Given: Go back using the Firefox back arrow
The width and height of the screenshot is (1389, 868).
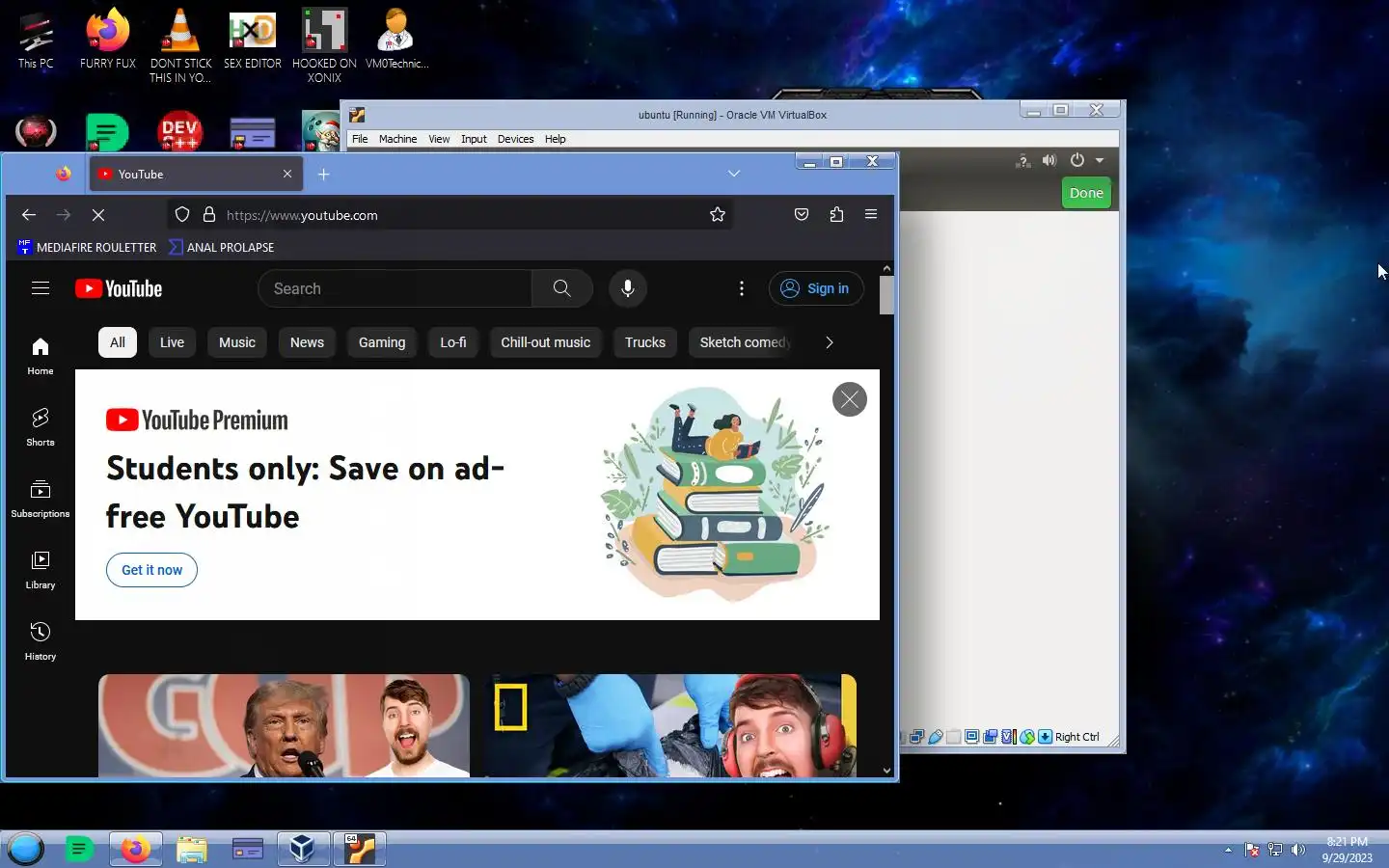Looking at the screenshot, I should 28,215.
